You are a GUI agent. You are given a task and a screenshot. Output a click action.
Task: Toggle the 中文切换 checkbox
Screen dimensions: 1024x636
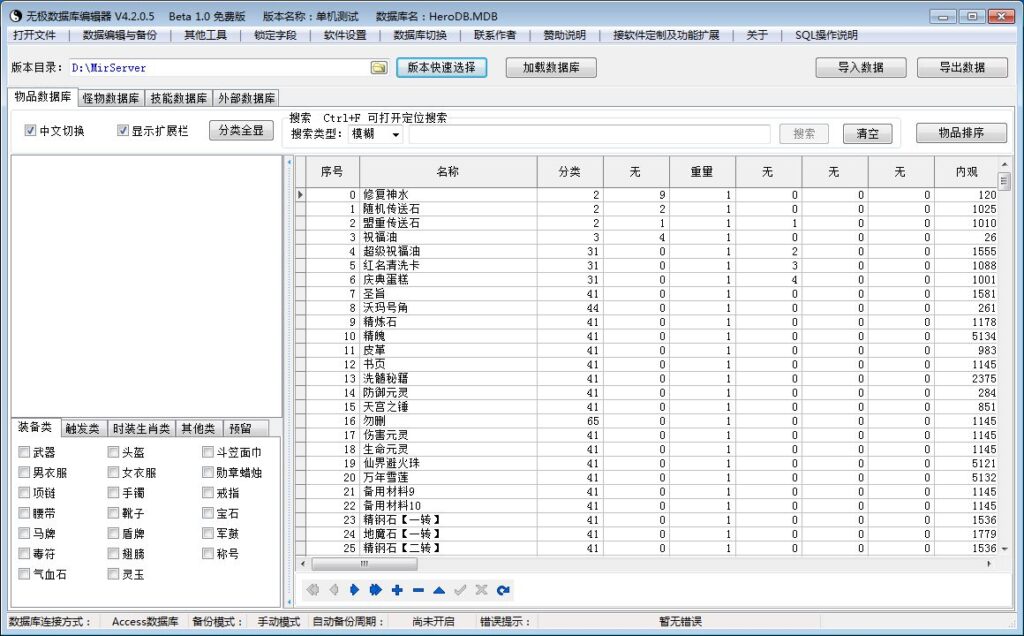pyautogui.click(x=31, y=131)
